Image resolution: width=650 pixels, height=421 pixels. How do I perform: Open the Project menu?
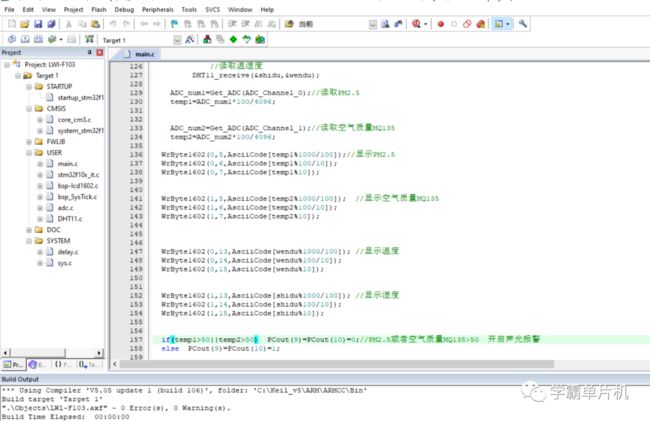[73, 9]
